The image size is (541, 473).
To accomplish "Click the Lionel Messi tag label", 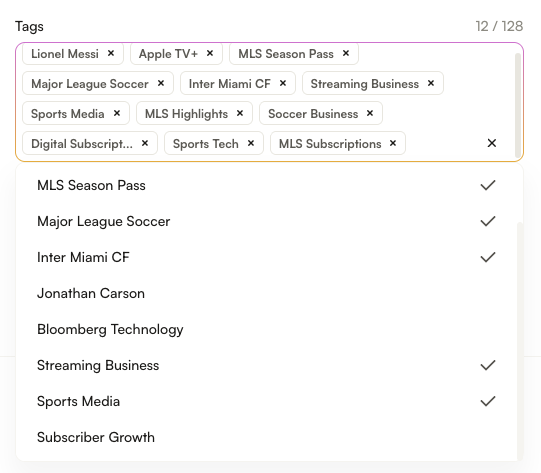I will (x=65, y=54).
